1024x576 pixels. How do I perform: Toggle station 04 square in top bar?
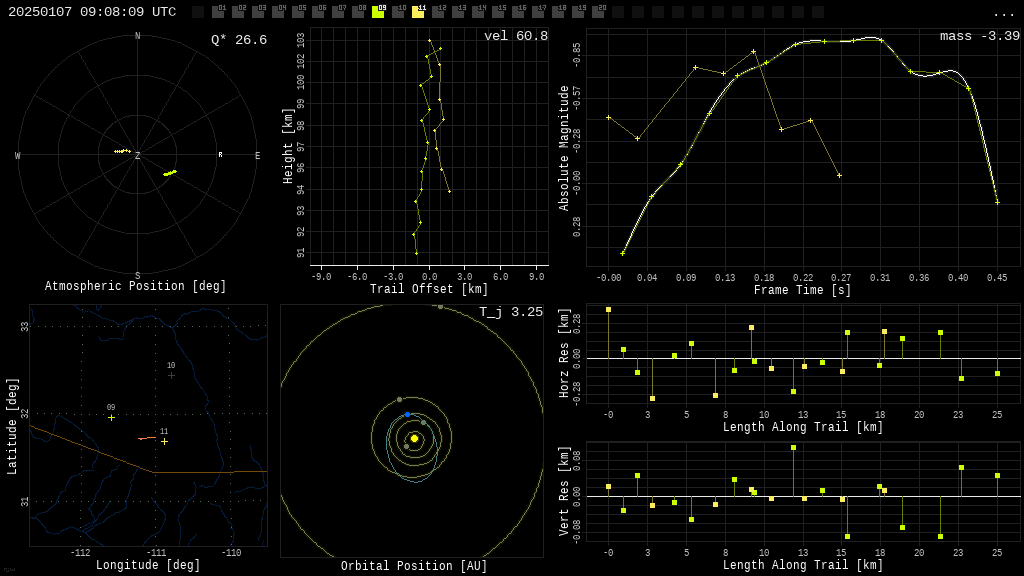pos(278,12)
